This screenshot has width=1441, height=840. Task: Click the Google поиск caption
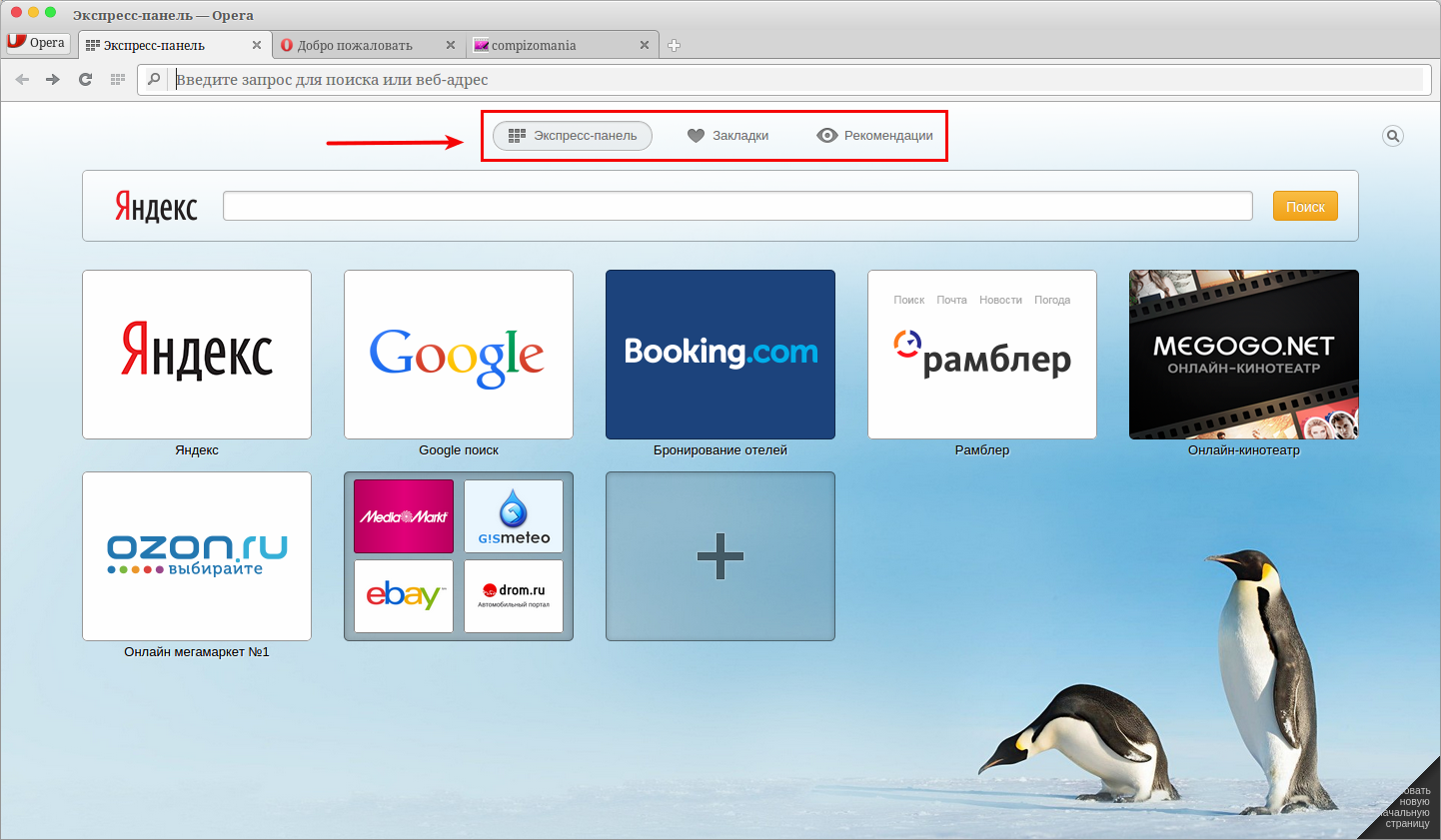click(459, 450)
